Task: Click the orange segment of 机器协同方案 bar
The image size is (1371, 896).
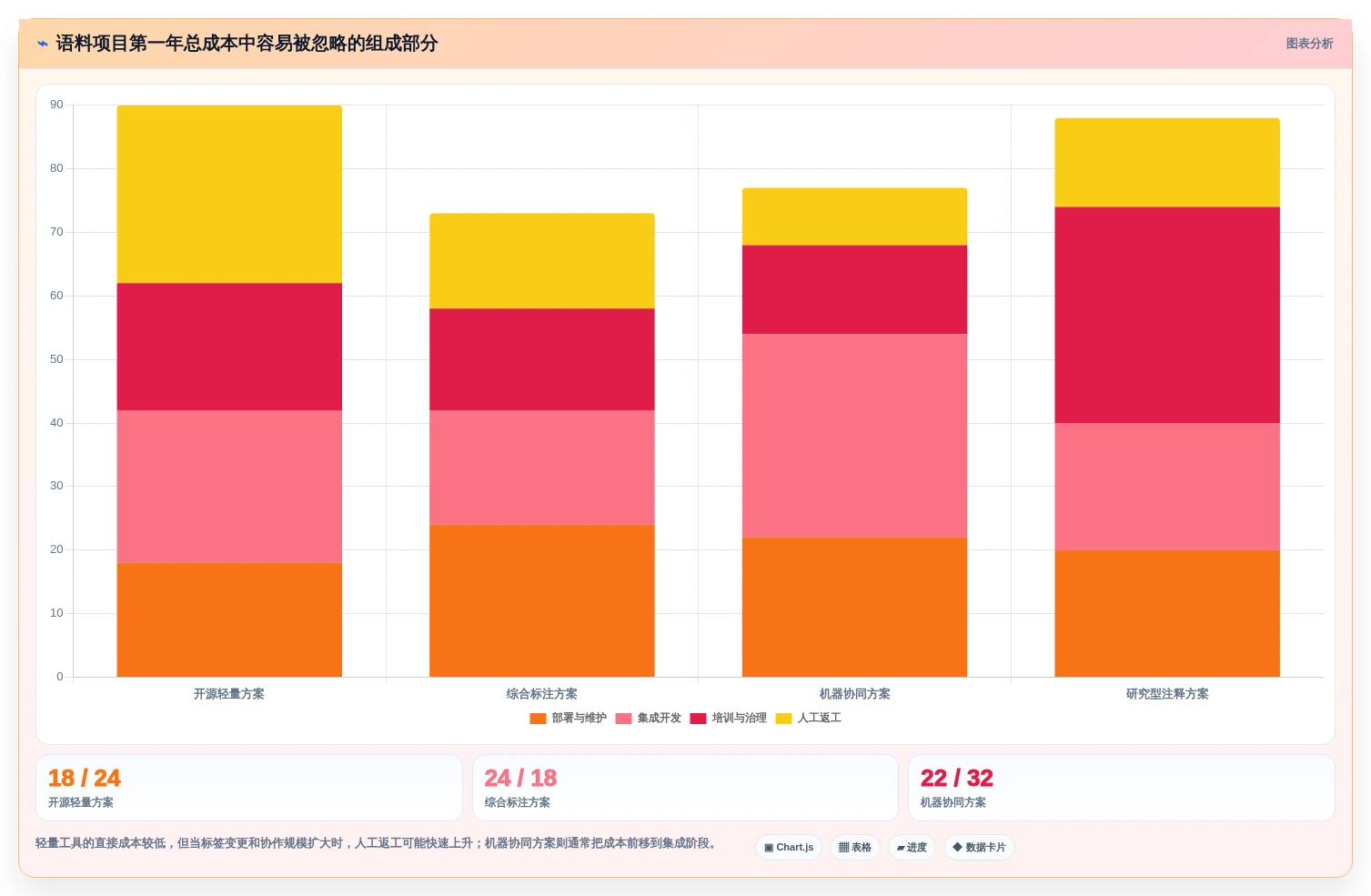Action: click(x=855, y=608)
